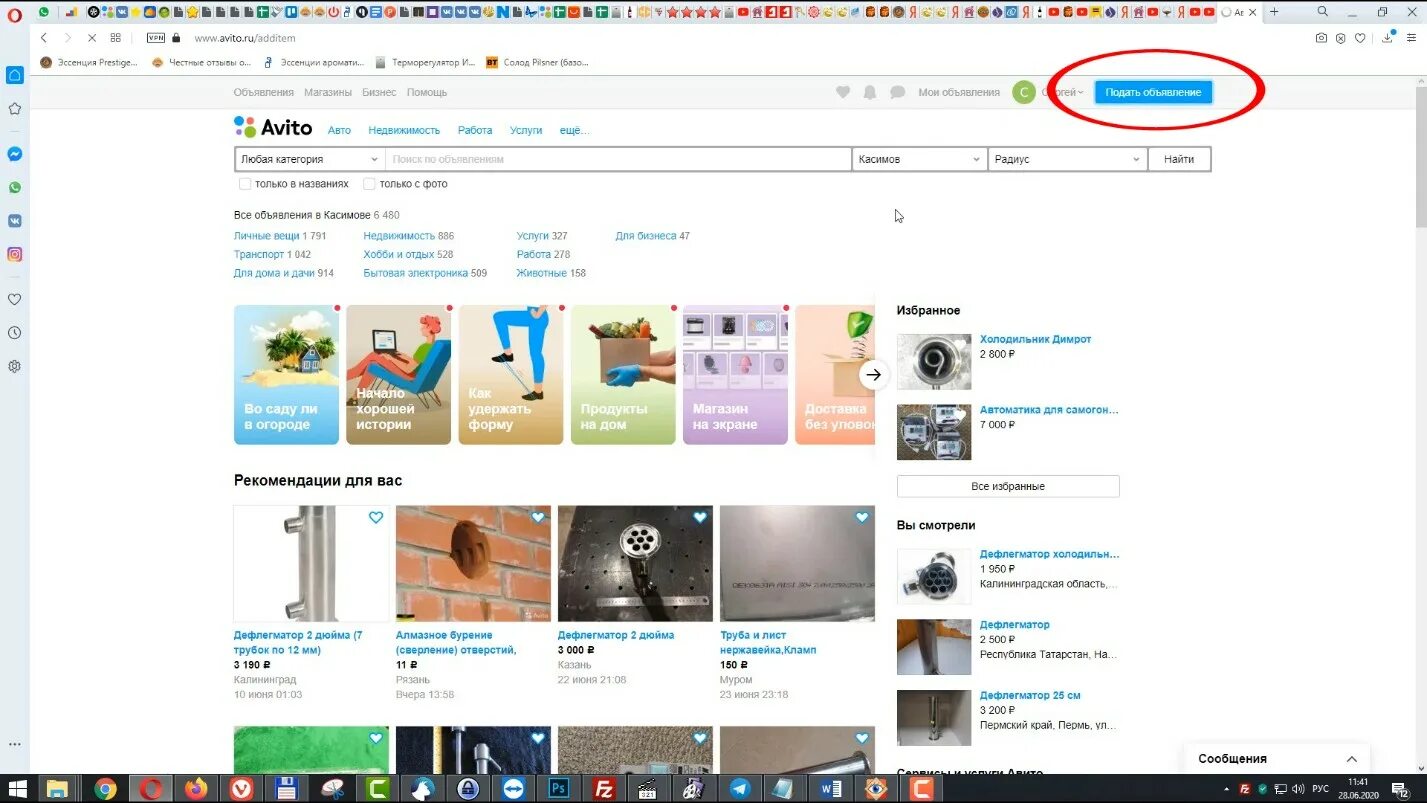Open Word from the taskbar
This screenshot has height=803, width=1427.
(830, 789)
